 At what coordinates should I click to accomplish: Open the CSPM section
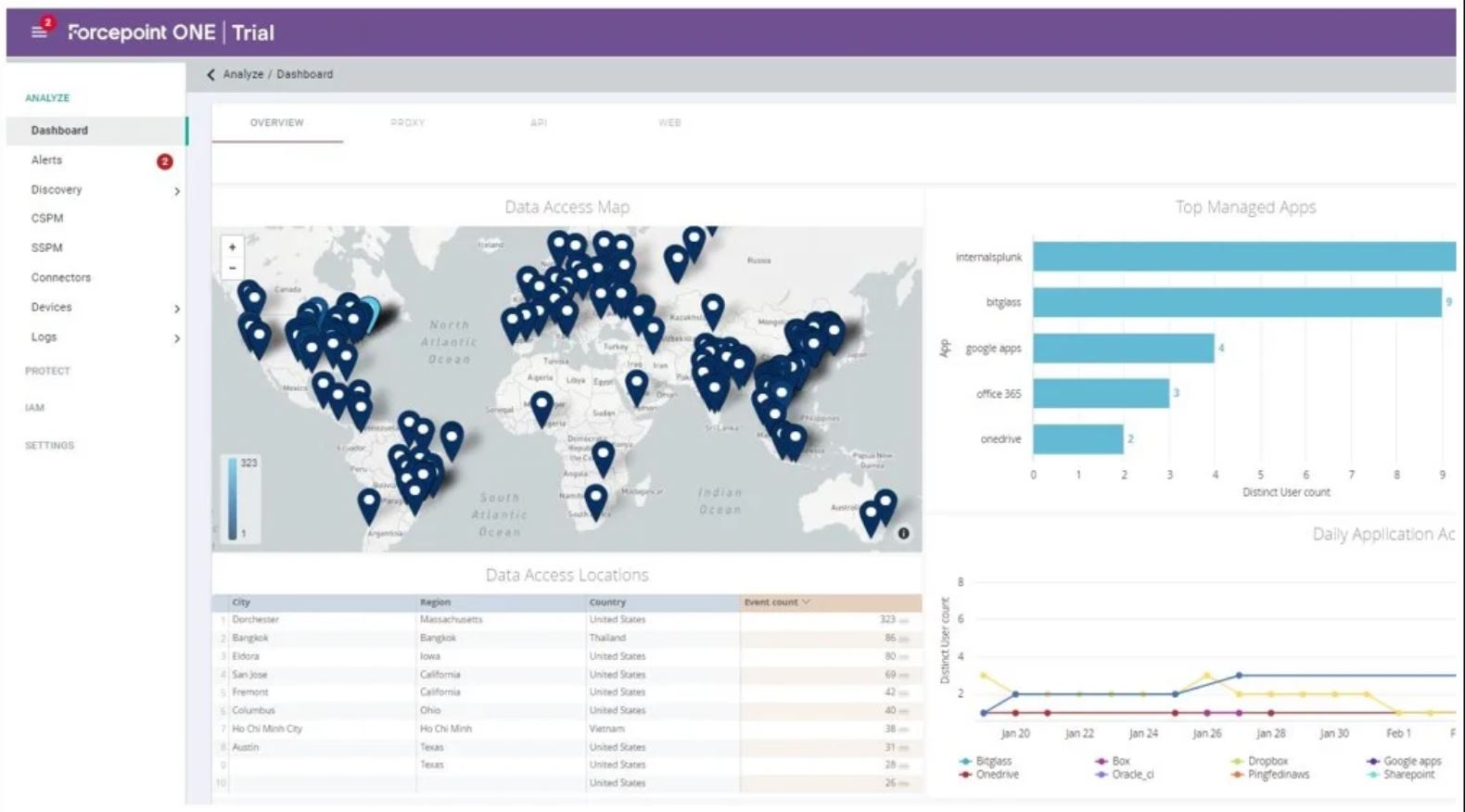pos(47,218)
